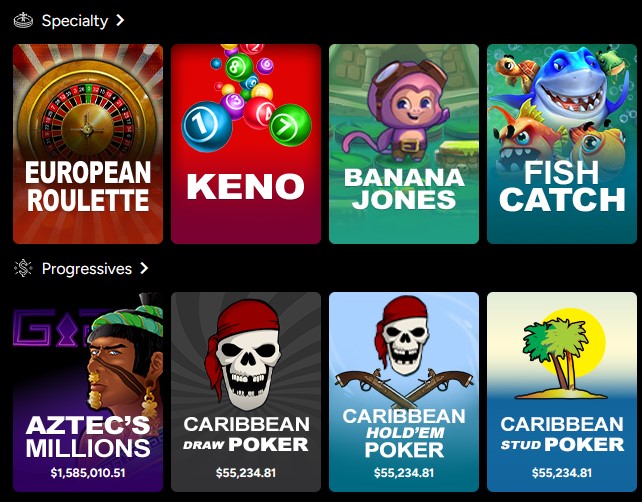This screenshot has width=642, height=502.
Task: Click the palm tree island Caribbean Stud image
Action: point(562,355)
